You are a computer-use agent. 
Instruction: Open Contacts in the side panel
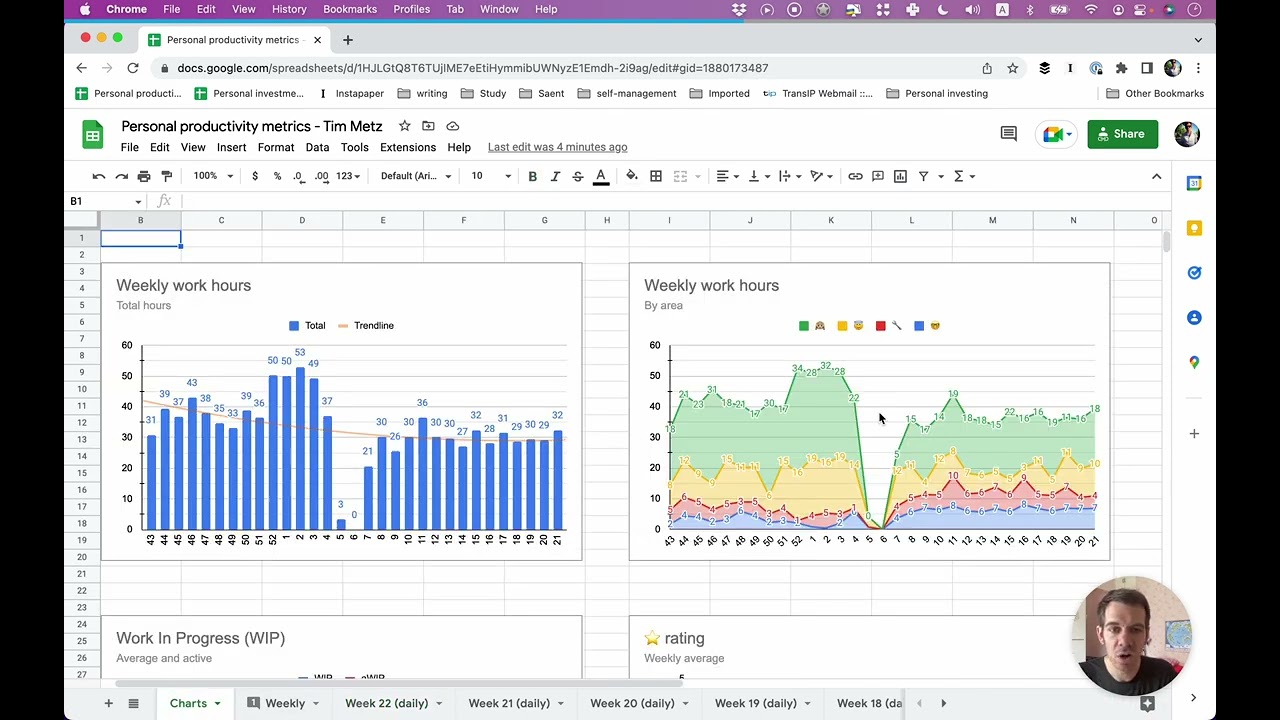pyautogui.click(x=1194, y=318)
